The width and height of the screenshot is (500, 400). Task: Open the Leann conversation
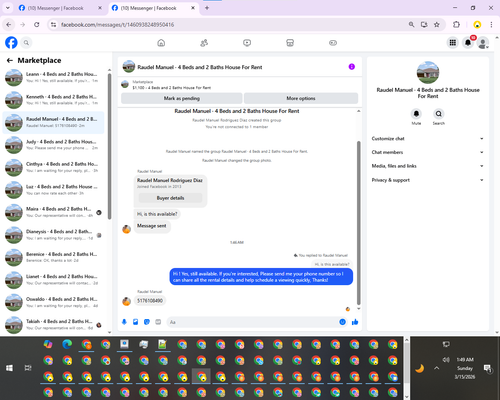pyautogui.click(x=53, y=77)
